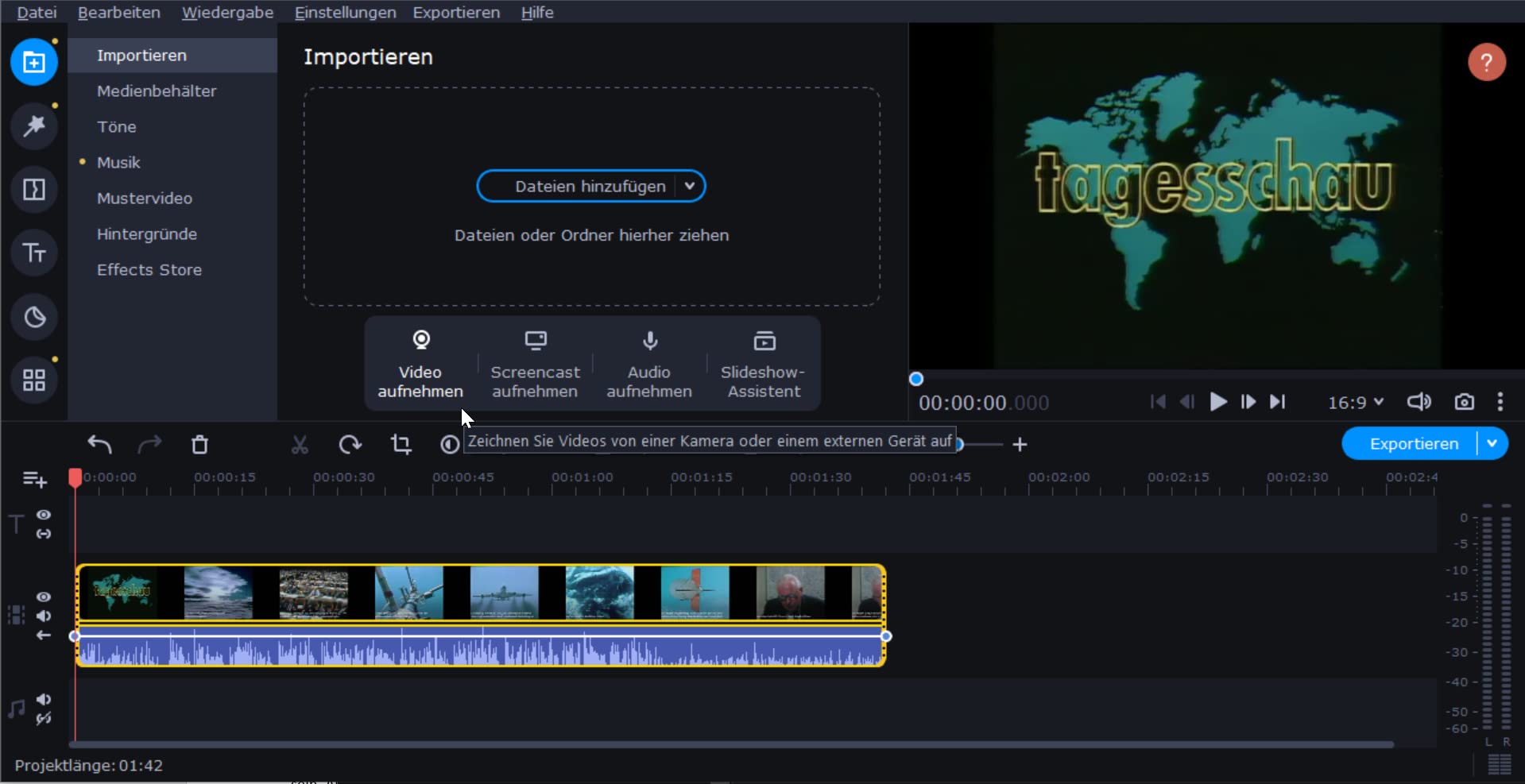This screenshot has width=1525, height=784.
Task: Open the 16:9 aspect ratio dropdown
Action: click(1356, 403)
